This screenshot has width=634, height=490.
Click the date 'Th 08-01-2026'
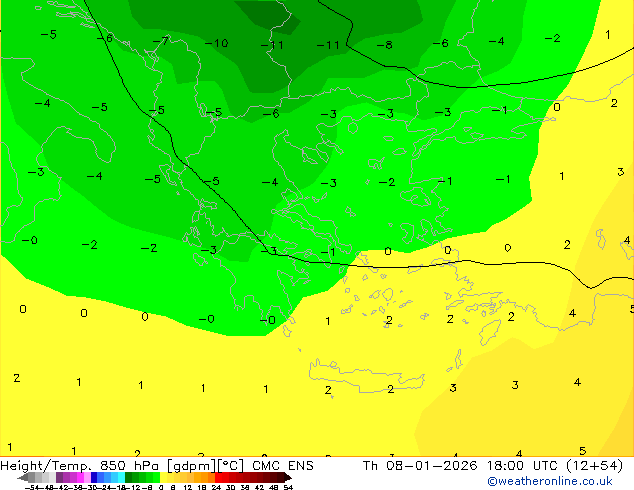420,466
